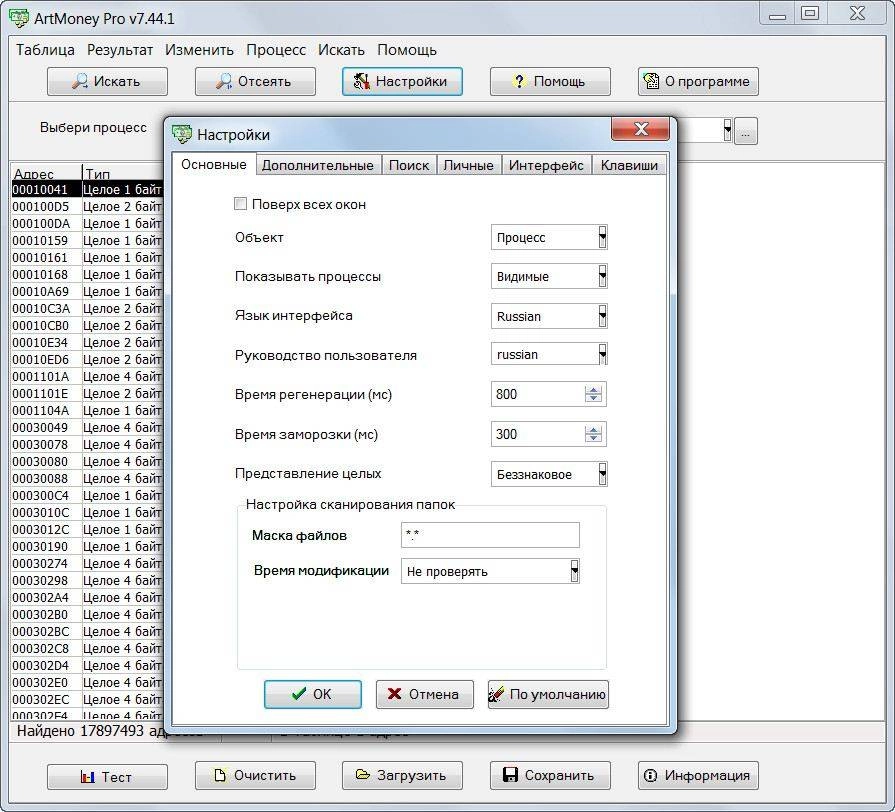Open Руководство пользователя dropdown showing russian

pos(549,354)
